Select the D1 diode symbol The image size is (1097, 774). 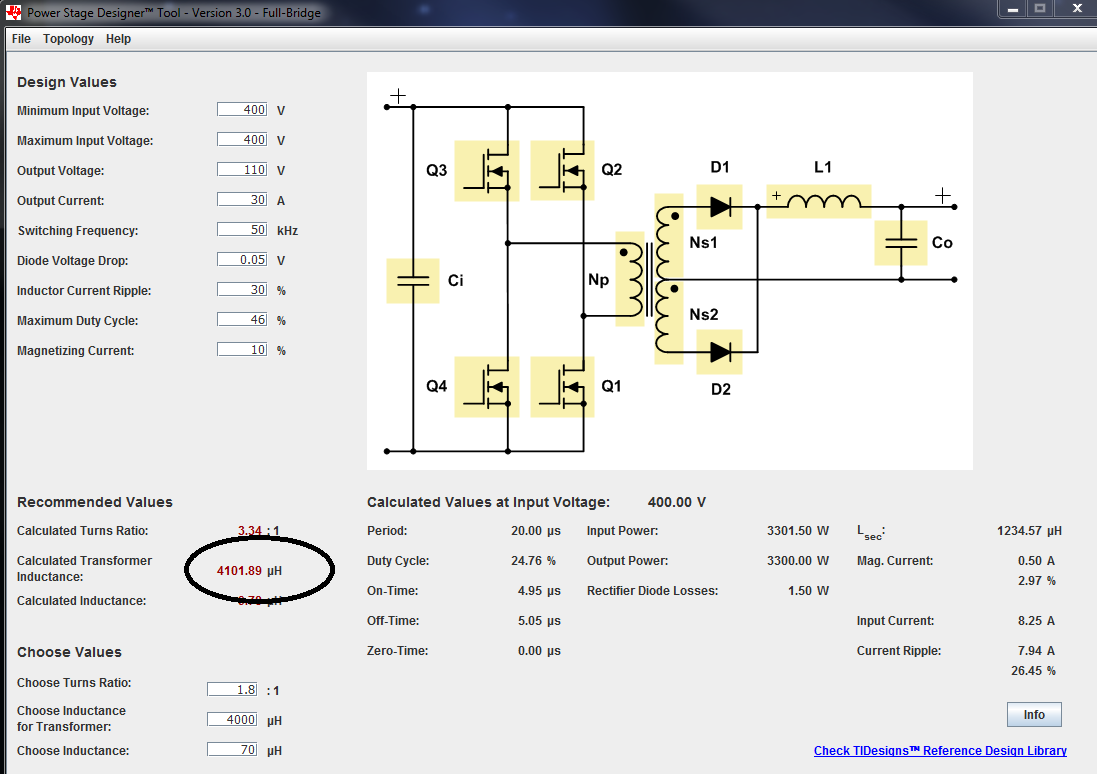[719, 206]
